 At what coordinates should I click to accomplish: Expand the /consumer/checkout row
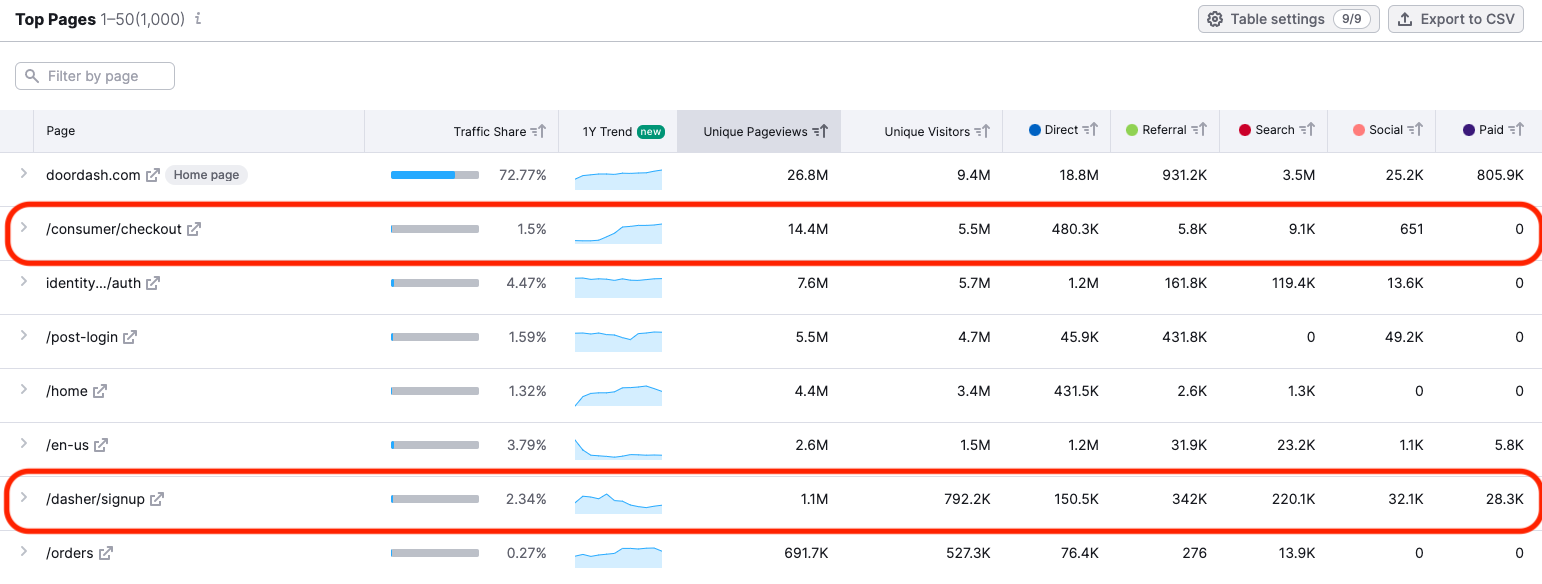click(24, 228)
